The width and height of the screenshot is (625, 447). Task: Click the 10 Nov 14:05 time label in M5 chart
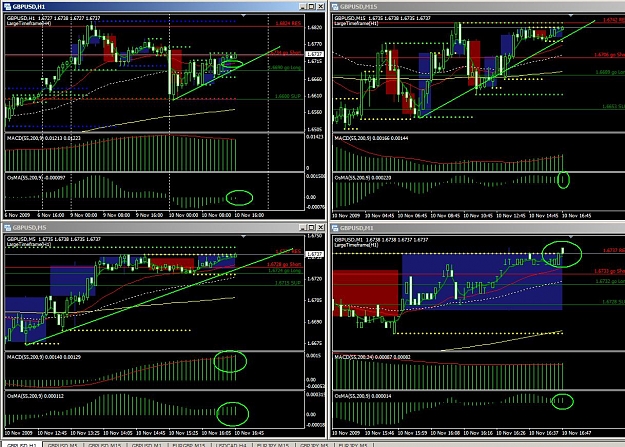[117, 433]
